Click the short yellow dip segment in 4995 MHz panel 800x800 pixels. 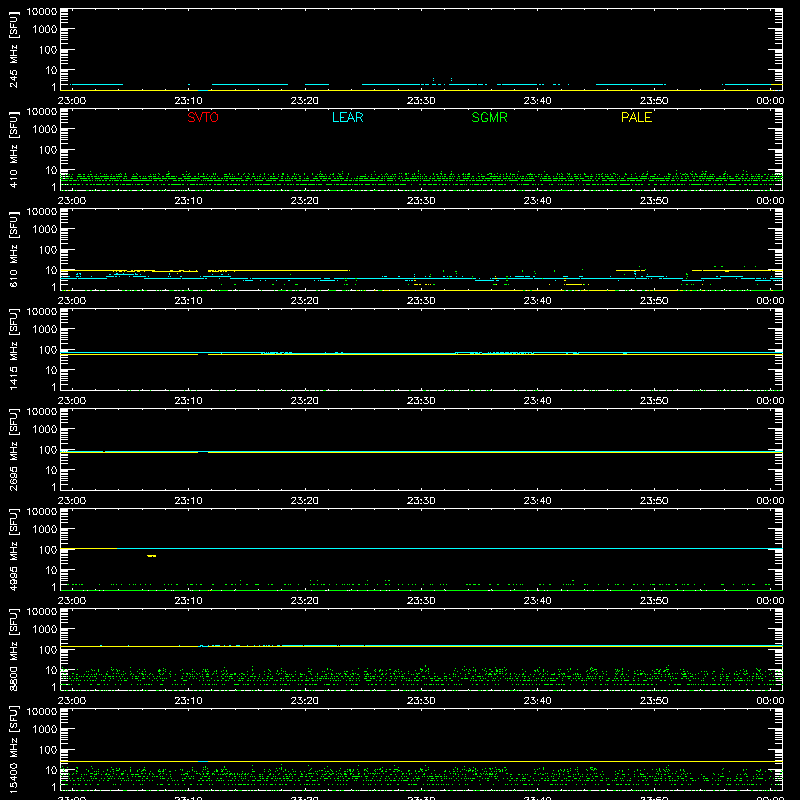(x=152, y=556)
